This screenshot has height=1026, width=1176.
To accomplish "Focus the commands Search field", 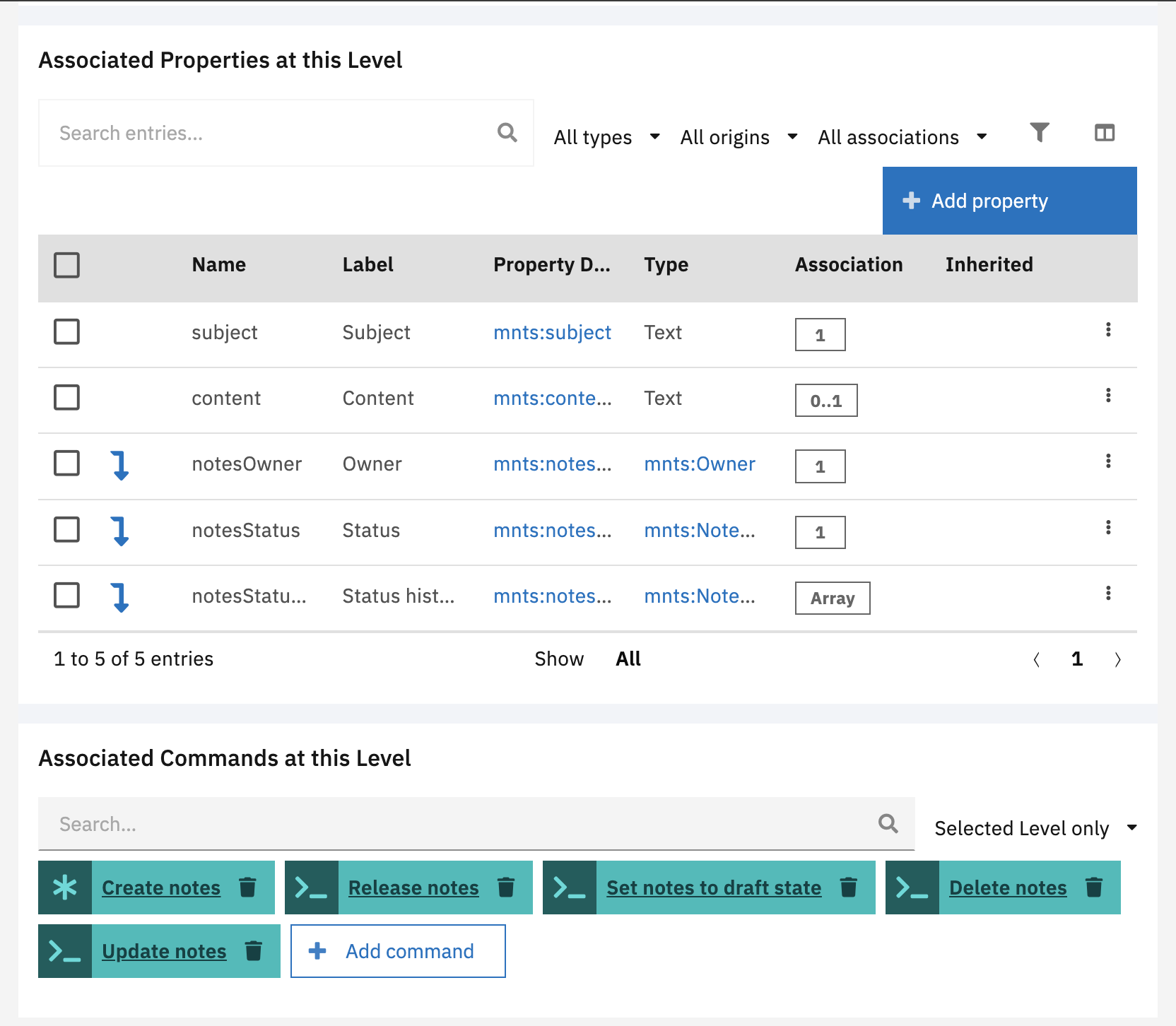I will pos(459,824).
